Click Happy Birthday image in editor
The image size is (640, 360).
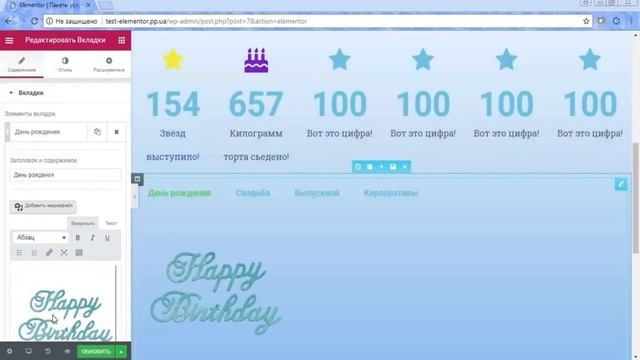point(64,315)
